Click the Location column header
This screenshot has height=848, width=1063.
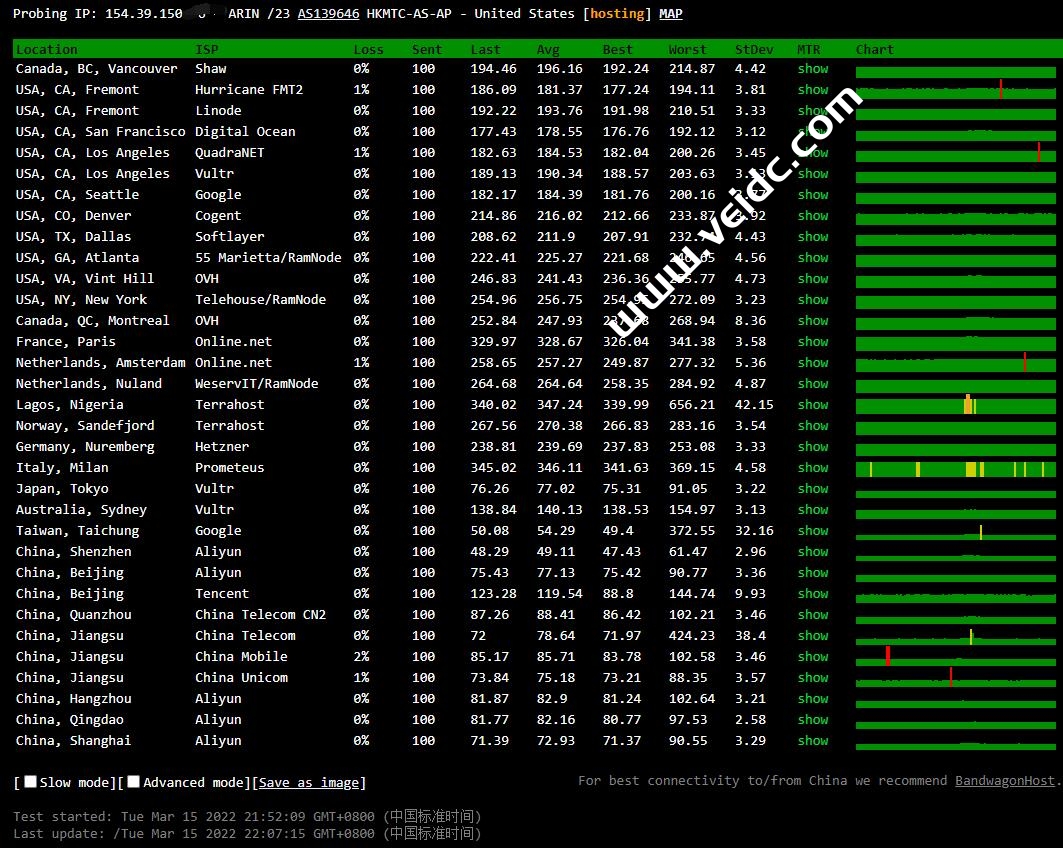pos(46,49)
